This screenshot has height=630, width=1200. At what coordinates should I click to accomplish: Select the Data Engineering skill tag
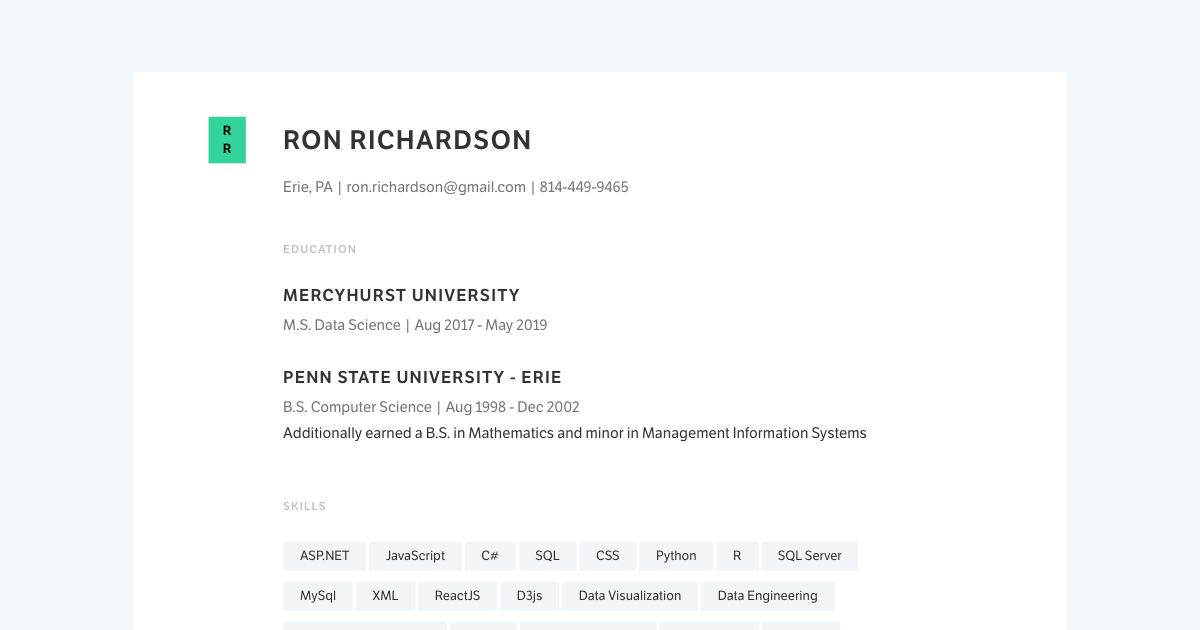tap(768, 596)
